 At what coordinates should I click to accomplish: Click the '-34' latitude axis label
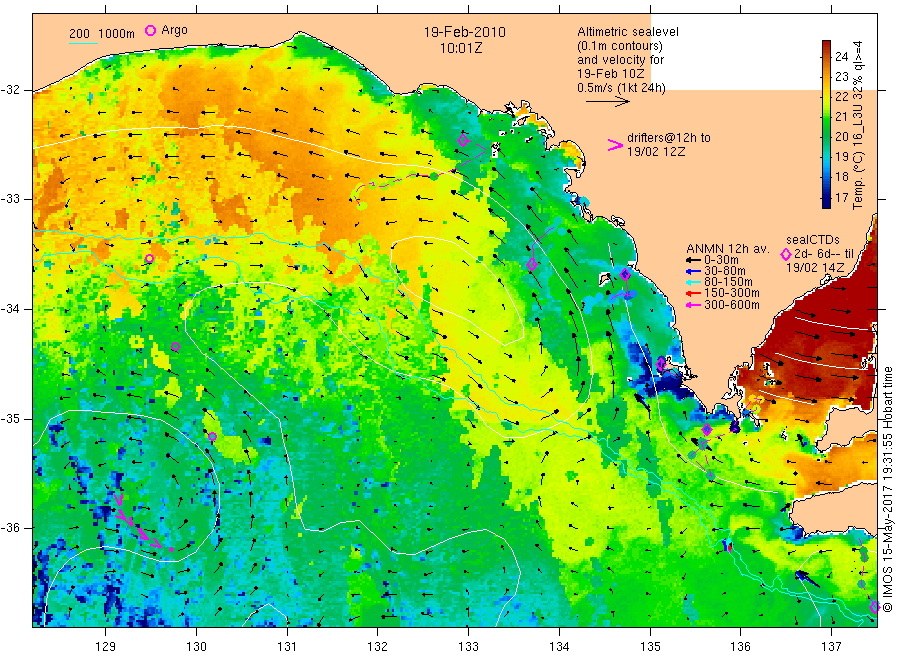pyautogui.click(x=10, y=309)
